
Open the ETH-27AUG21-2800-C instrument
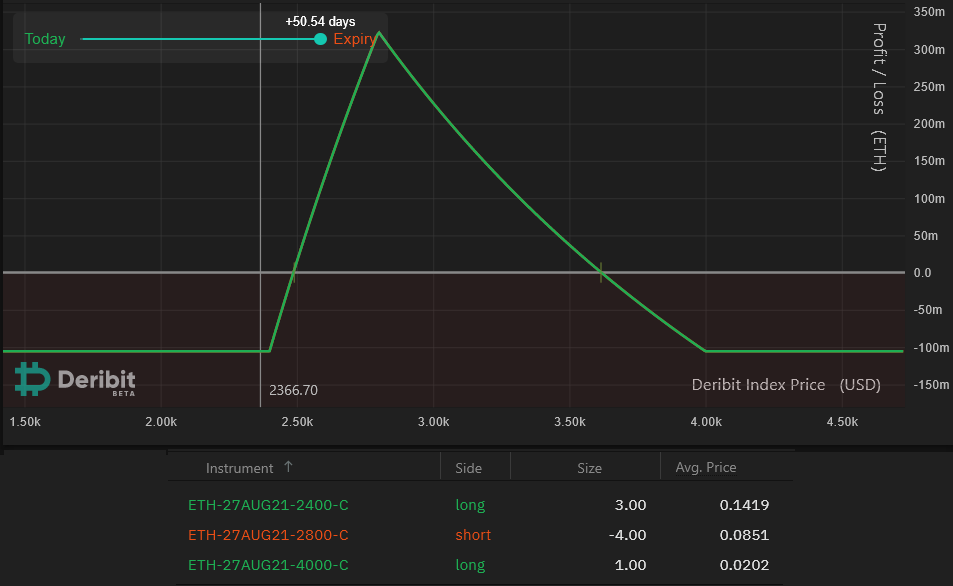tap(268, 535)
